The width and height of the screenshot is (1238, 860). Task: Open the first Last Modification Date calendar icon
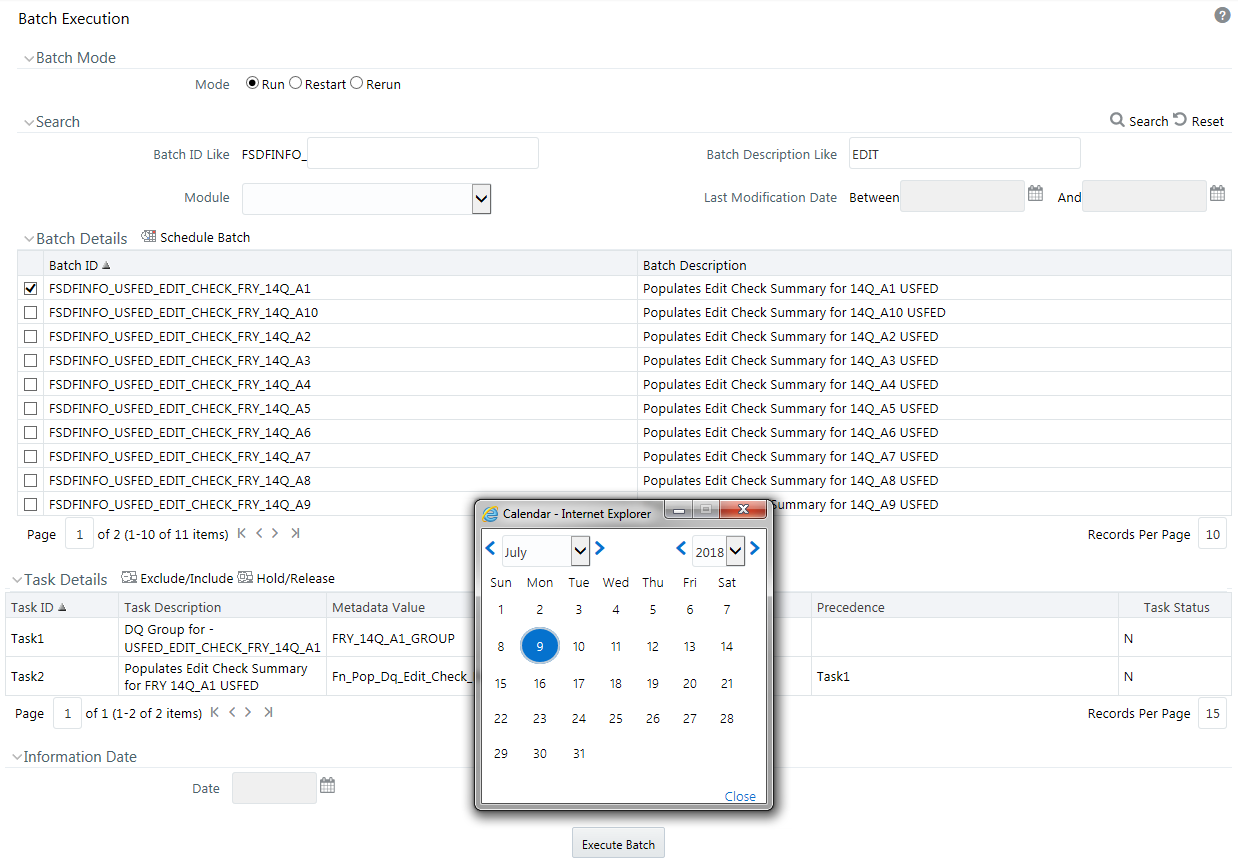click(1035, 193)
